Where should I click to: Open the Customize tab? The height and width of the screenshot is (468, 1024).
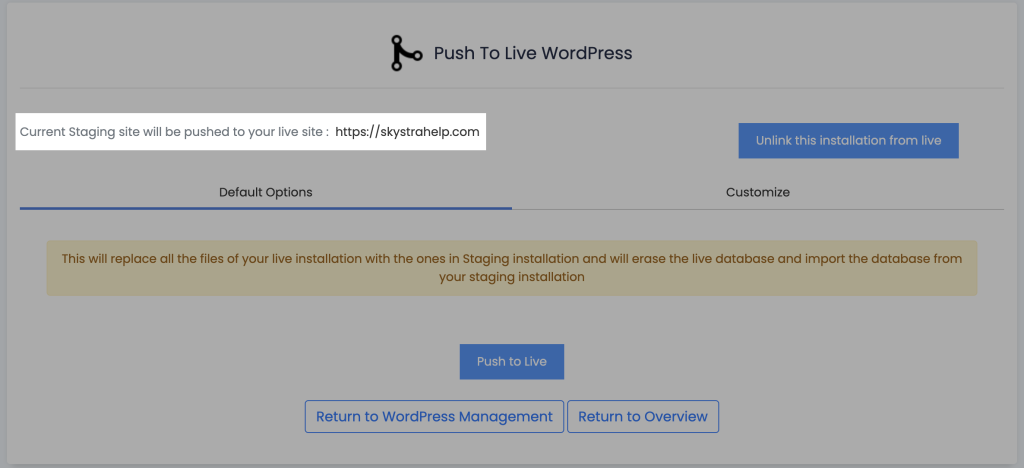coord(757,192)
